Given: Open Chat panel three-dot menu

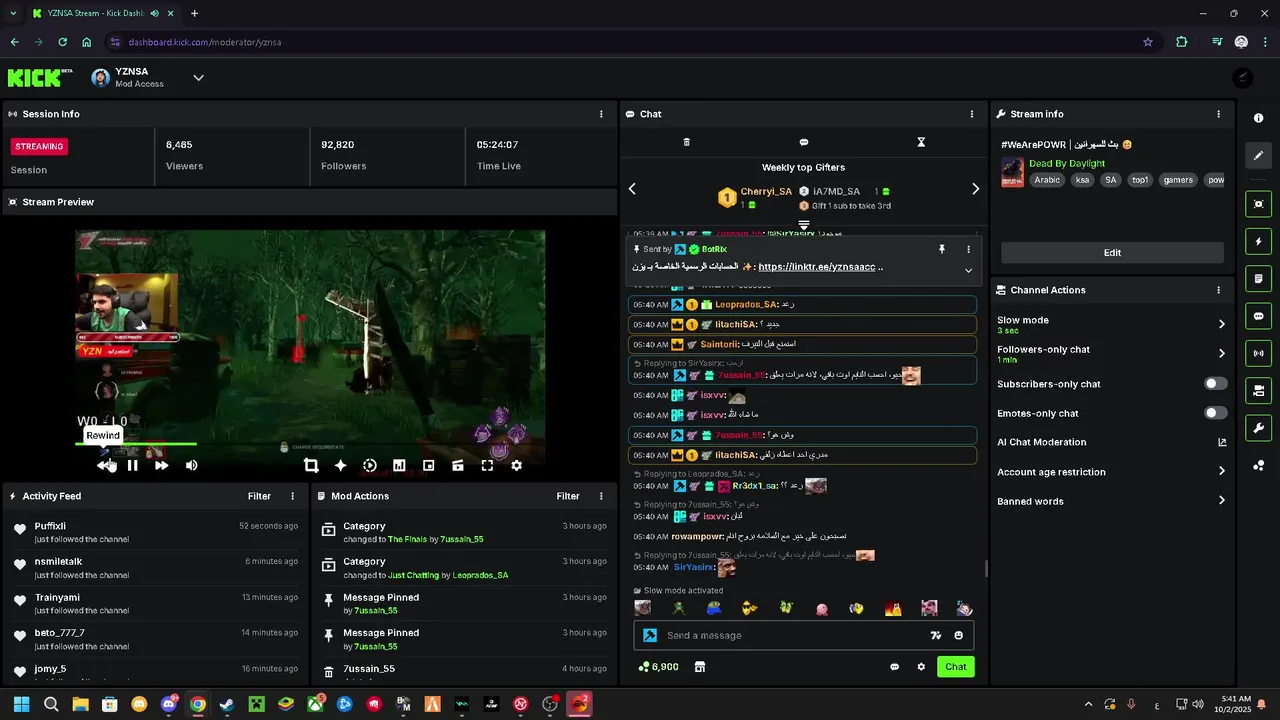Looking at the screenshot, I should pos(972,114).
